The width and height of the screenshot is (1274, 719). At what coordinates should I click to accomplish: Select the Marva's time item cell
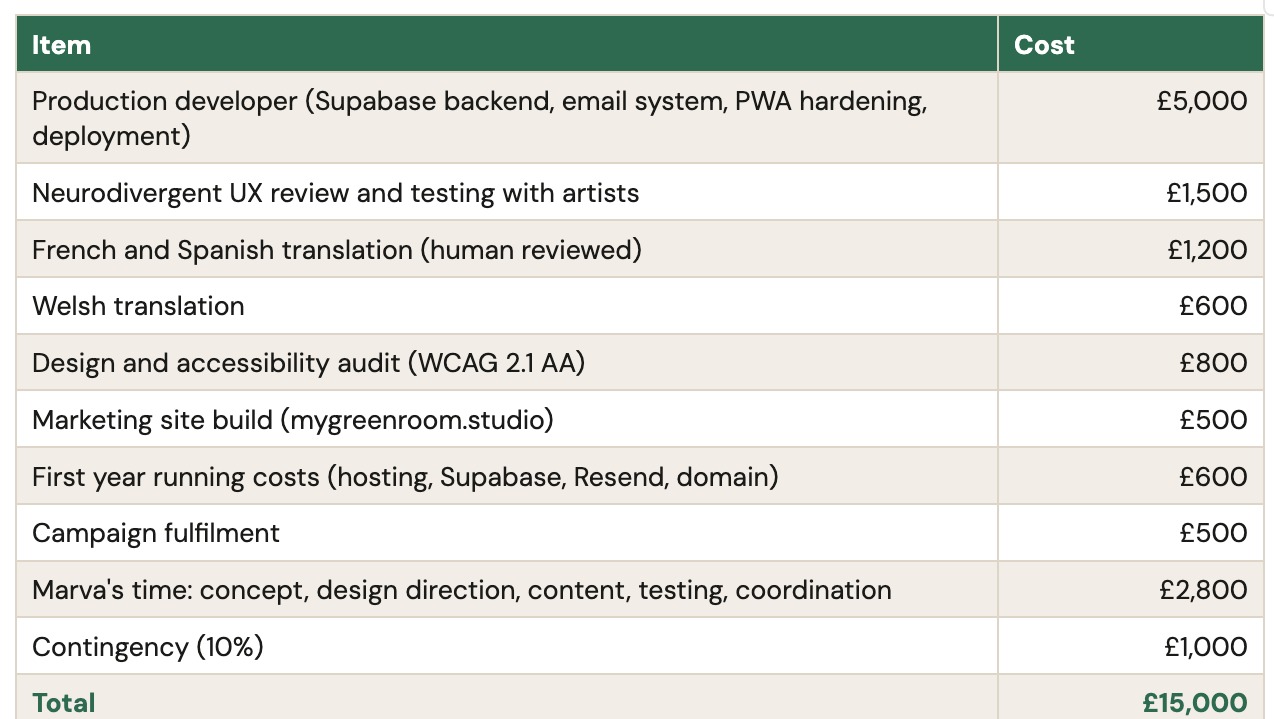(461, 590)
